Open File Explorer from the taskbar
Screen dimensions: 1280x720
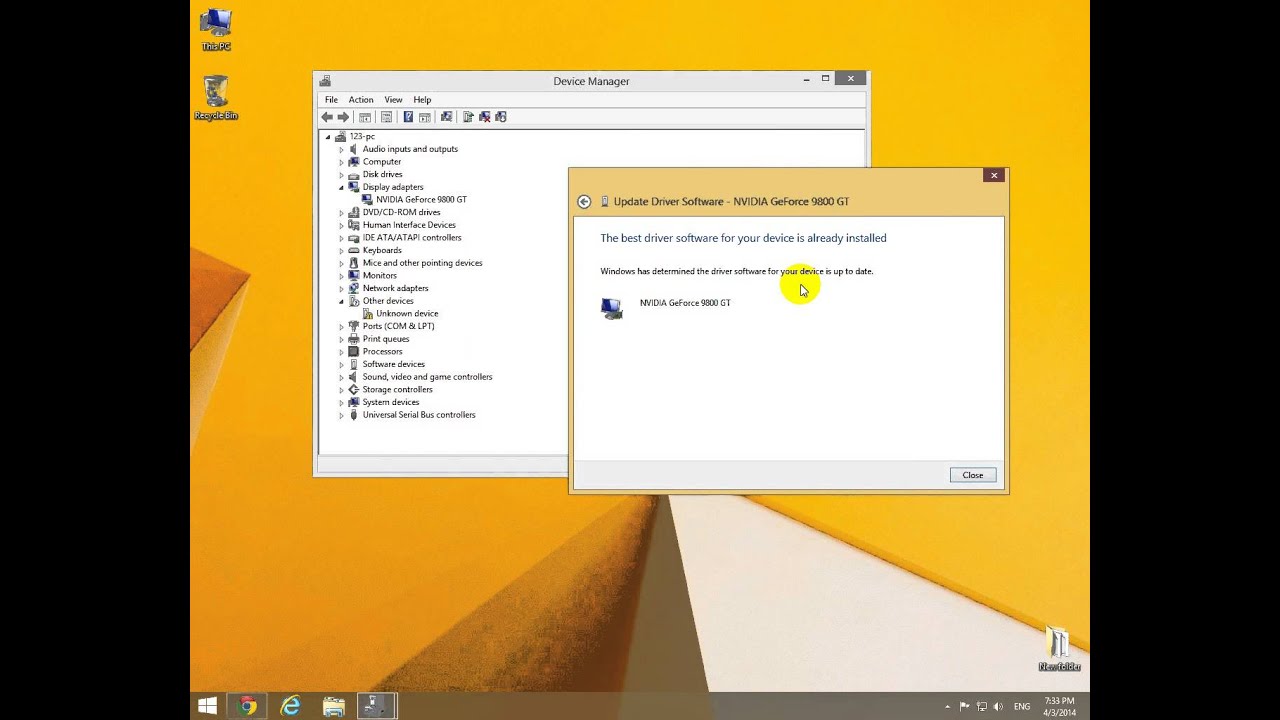pos(334,706)
